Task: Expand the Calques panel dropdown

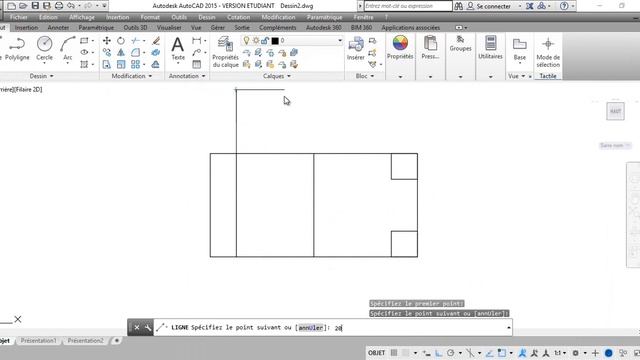Action: (x=277, y=76)
